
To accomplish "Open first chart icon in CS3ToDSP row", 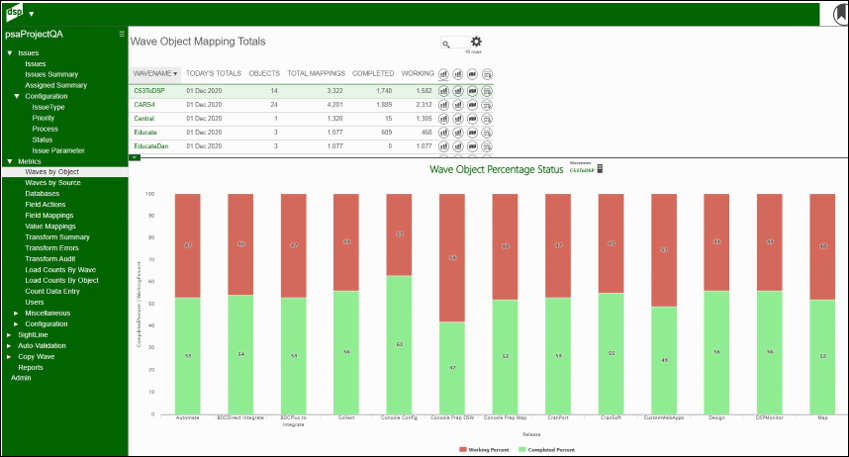I will tap(443, 91).
